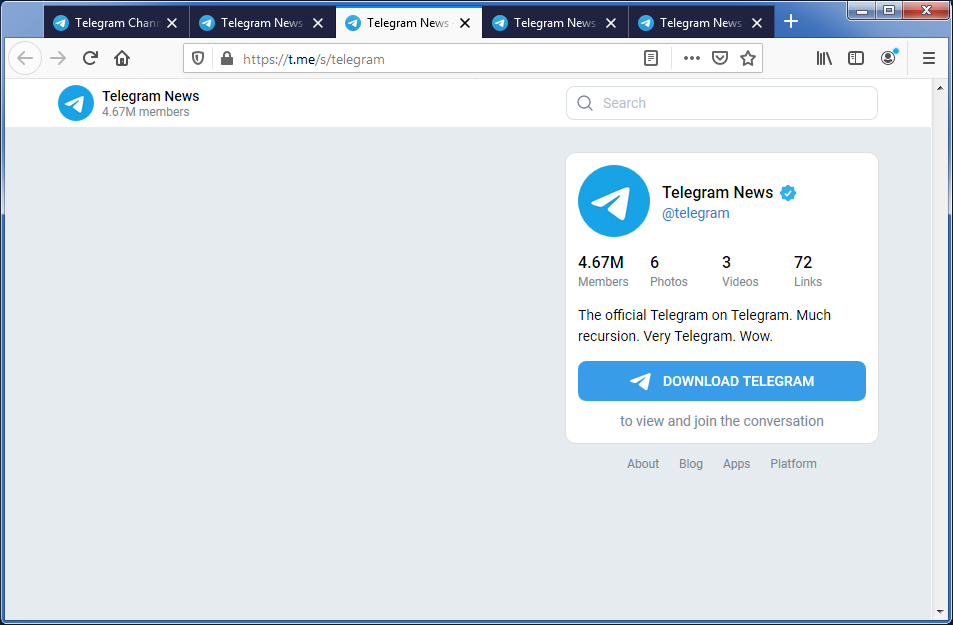Open the Firefox home page
This screenshot has height=625, width=953.
coord(122,58)
